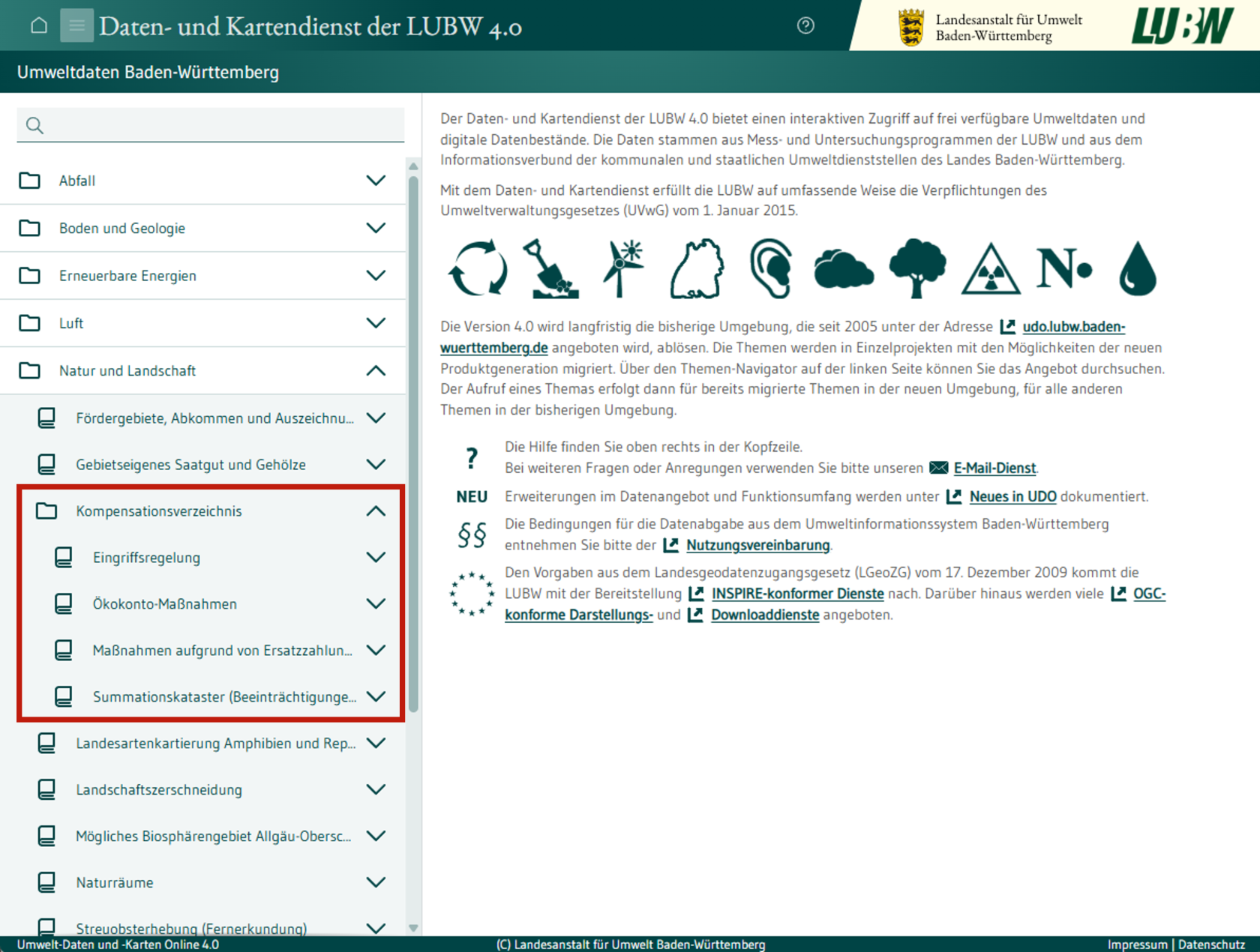Expand Ökokonto-Maßnahmen chevron
The width and height of the screenshot is (1260, 952).
pyautogui.click(x=376, y=603)
